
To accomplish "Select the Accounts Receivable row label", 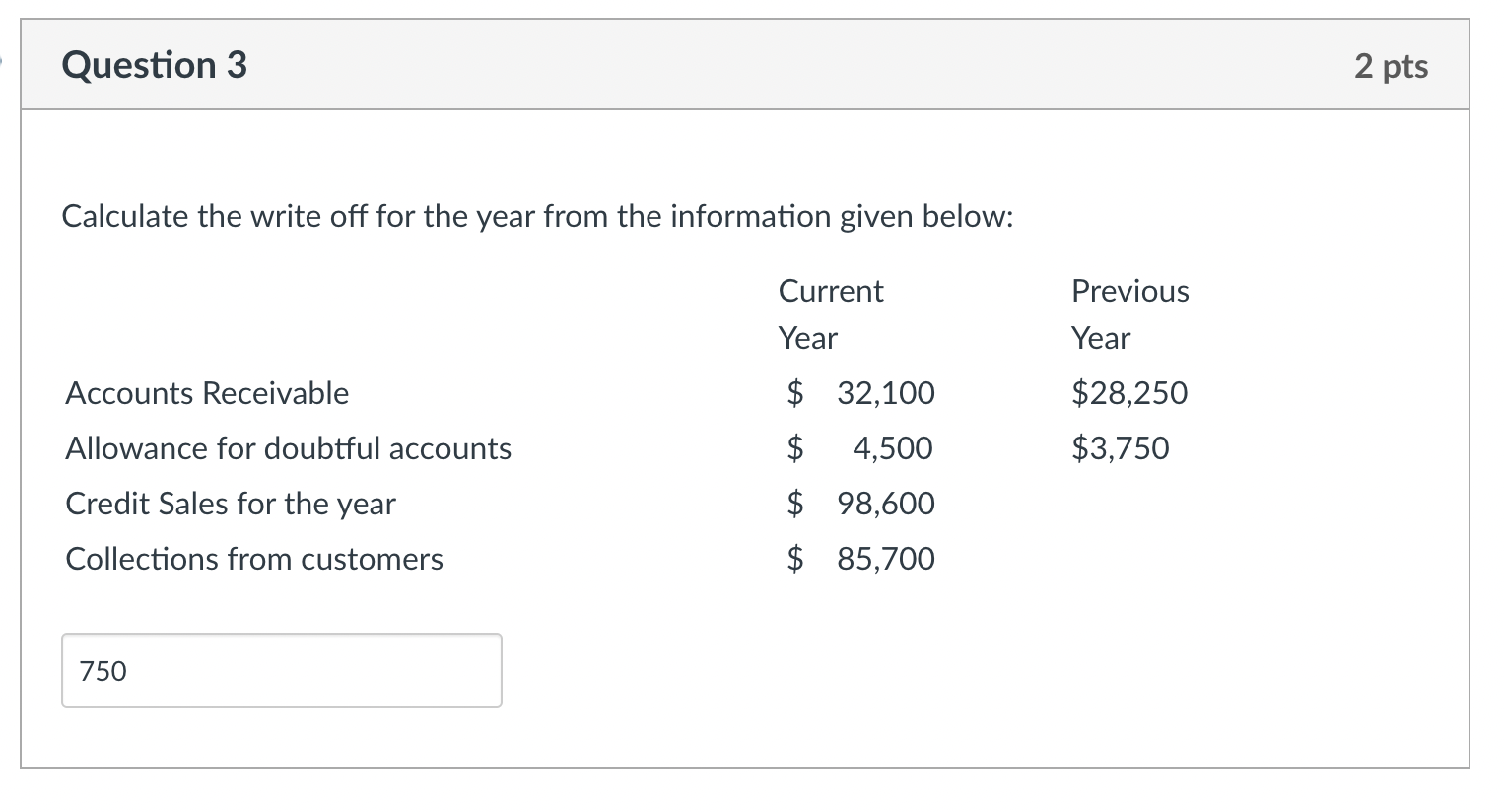I will coord(206,393).
